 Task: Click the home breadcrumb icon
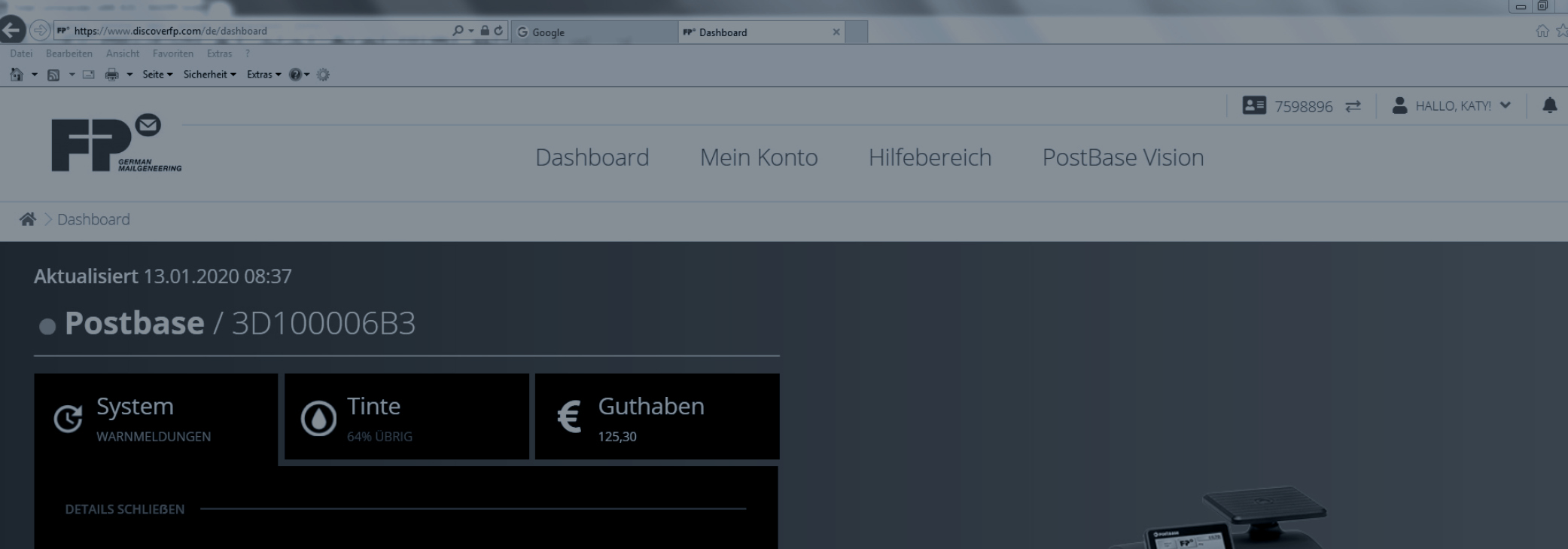pos(28,219)
